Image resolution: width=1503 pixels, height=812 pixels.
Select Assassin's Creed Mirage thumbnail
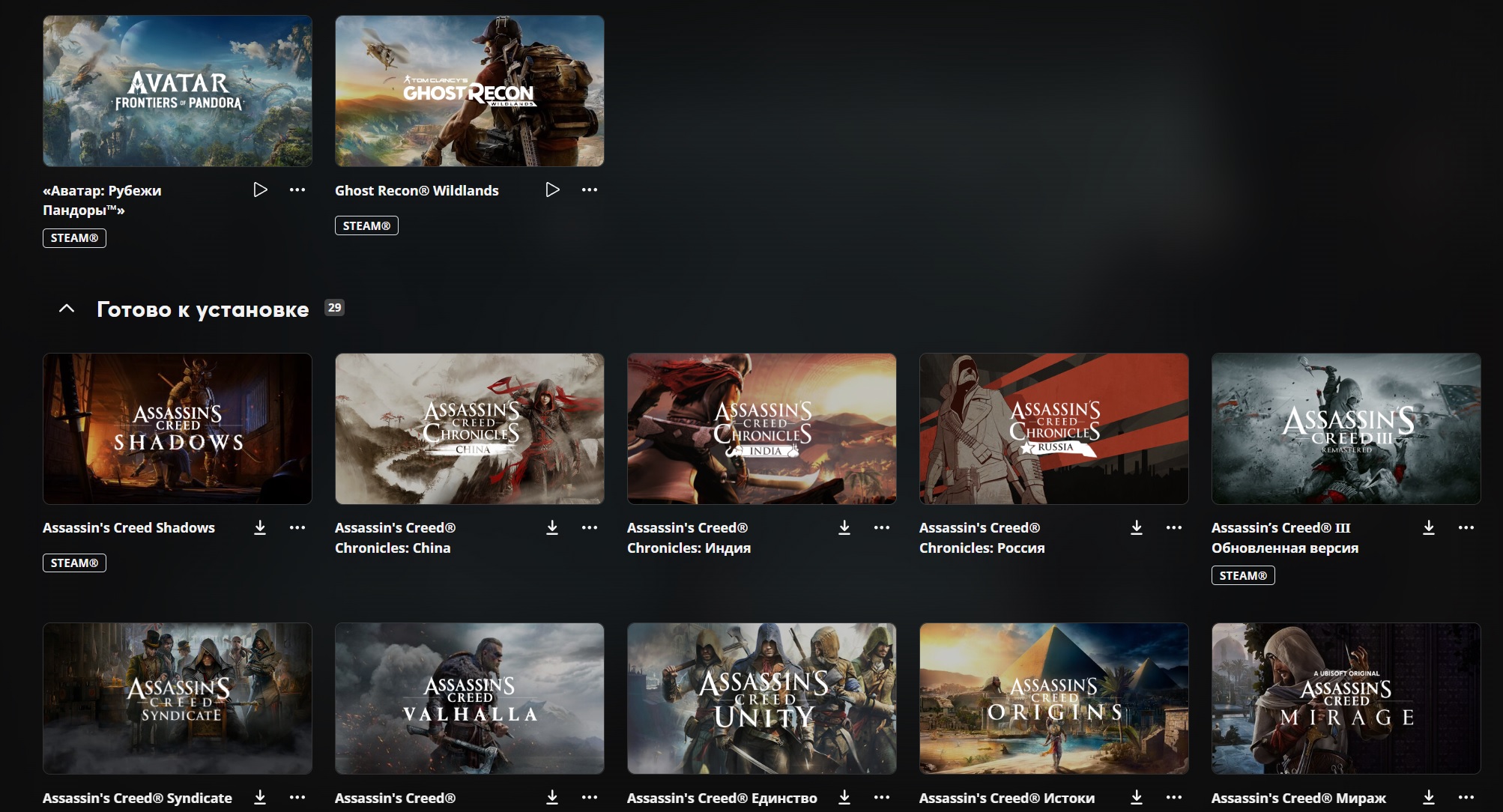pos(1346,698)
